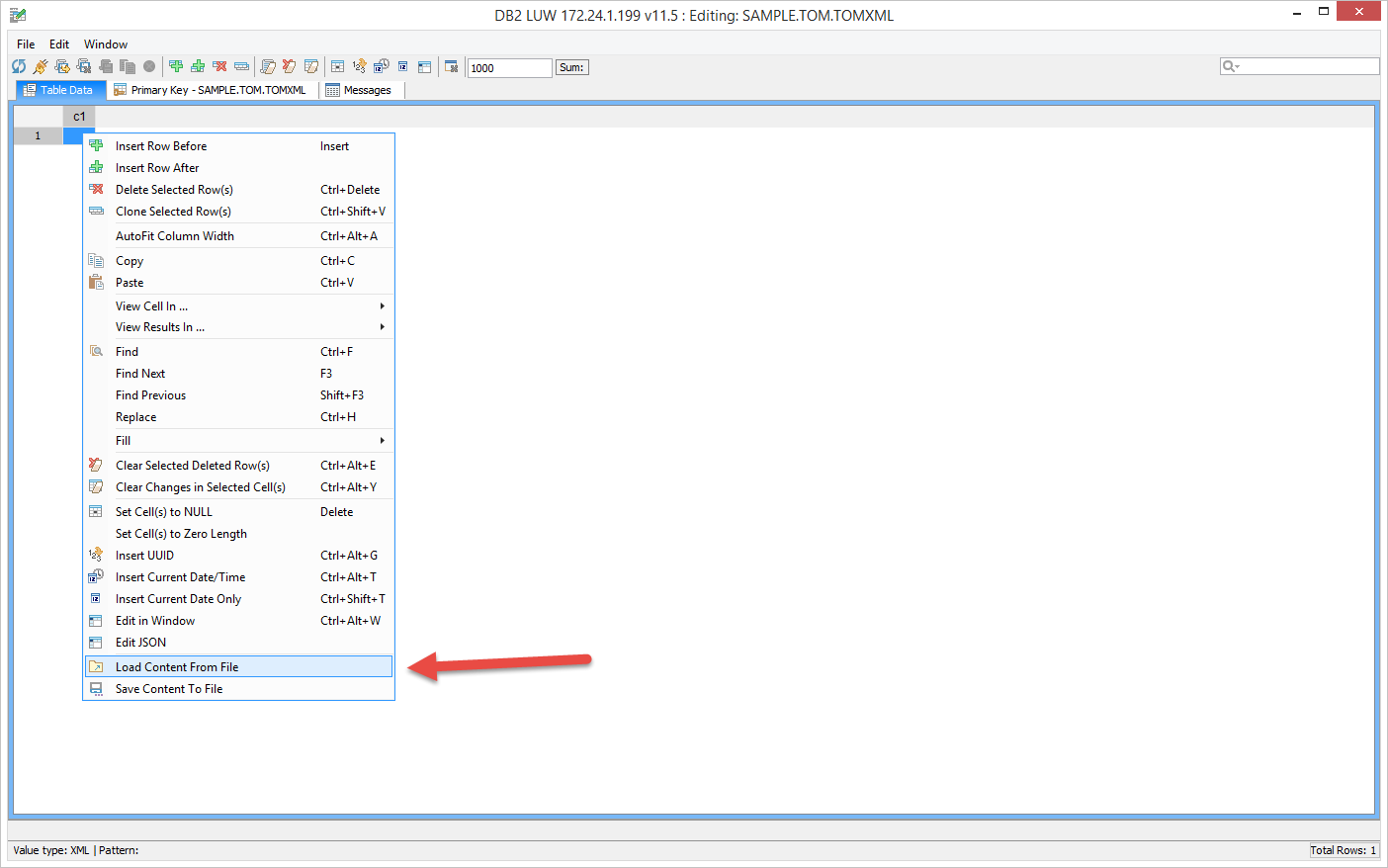Click the Insert Current Date/Time toolbar icon
1388x868 pixels.
click(381, 66)
